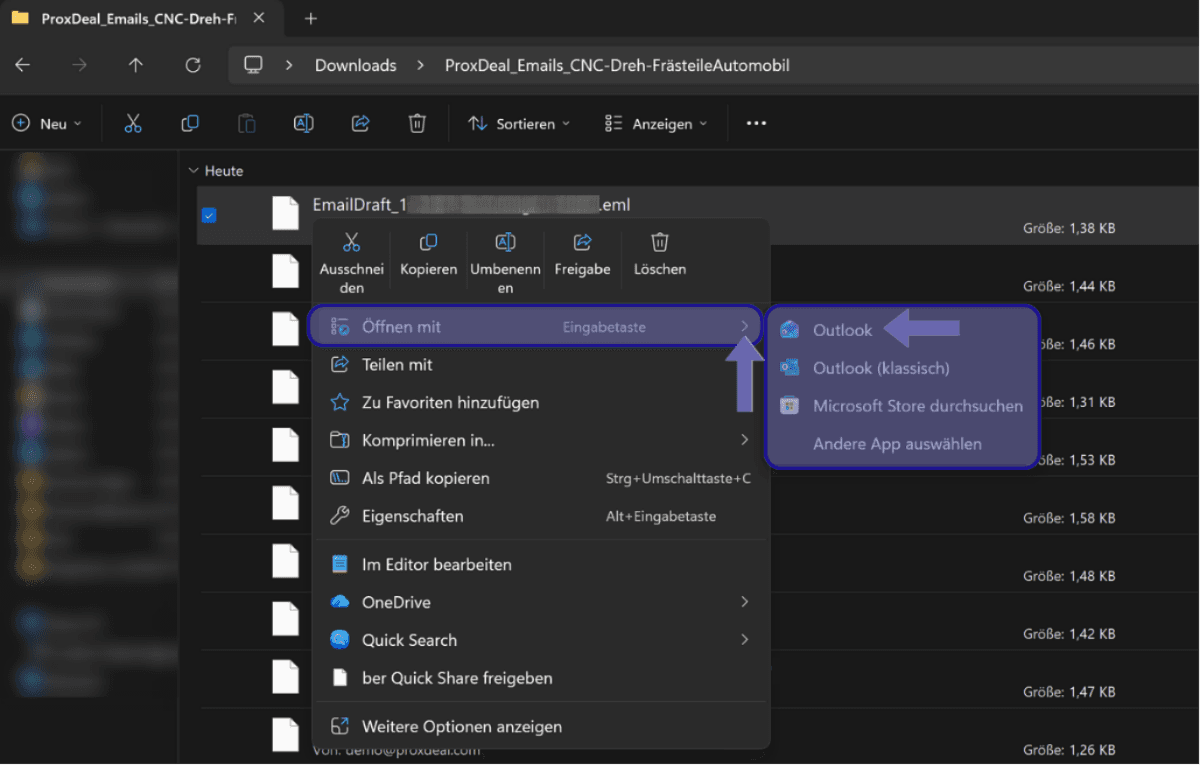Open the Anzeigen dropdown
This screenshot has height=765, width=1200.
click(656, 123)
